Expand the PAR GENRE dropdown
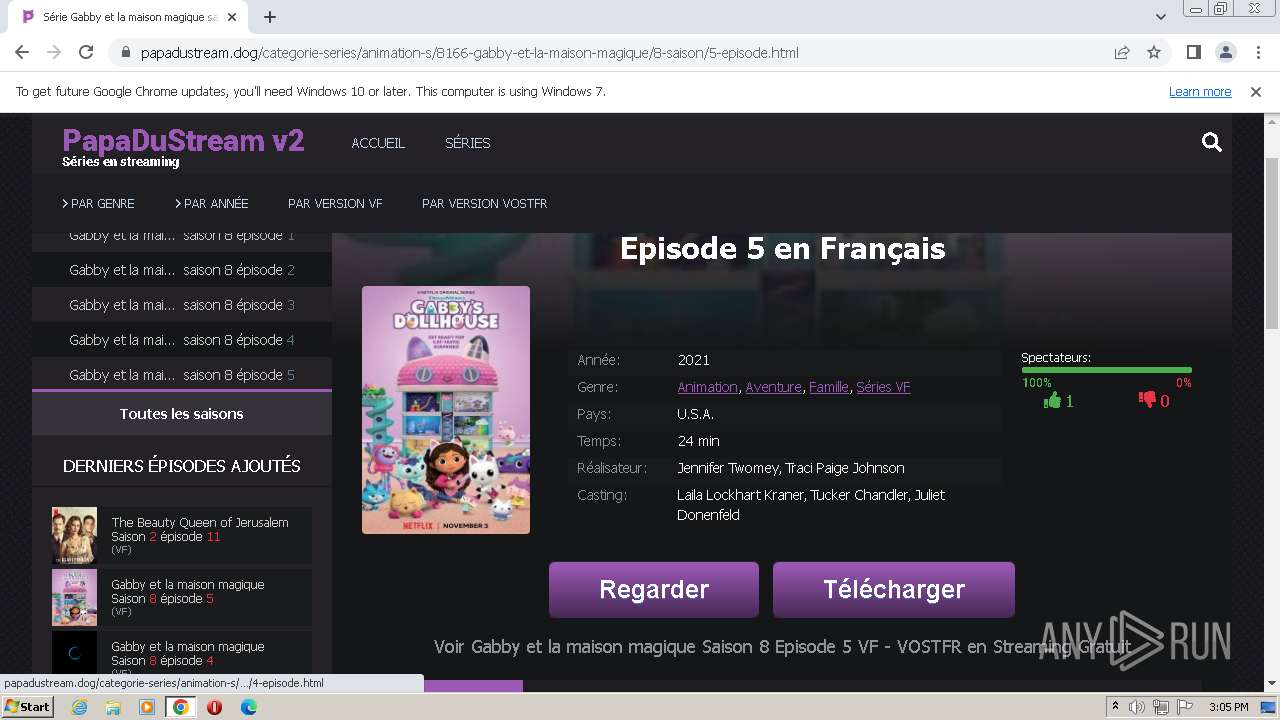The image size is (1280, 720). (98, 203)
